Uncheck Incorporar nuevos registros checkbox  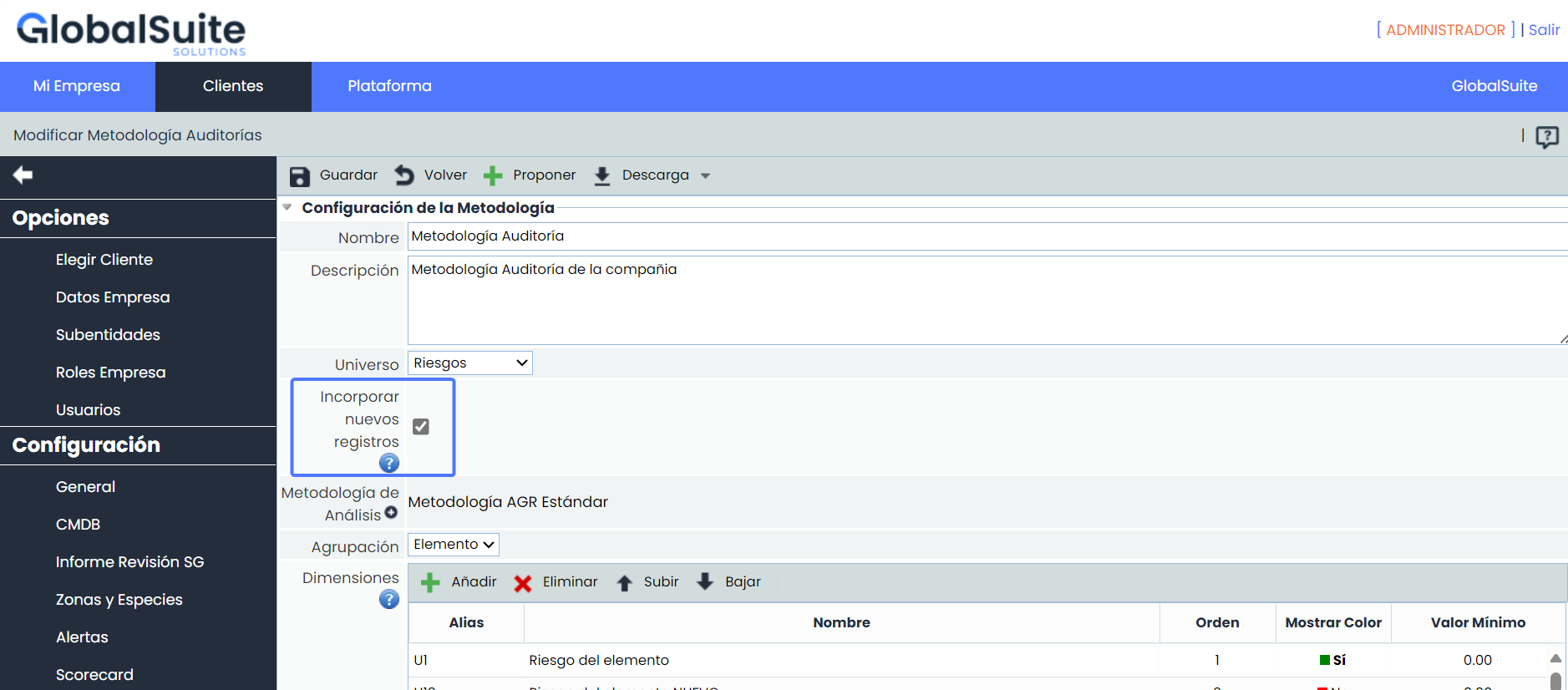pyautogui.click(x=421, y=427)
